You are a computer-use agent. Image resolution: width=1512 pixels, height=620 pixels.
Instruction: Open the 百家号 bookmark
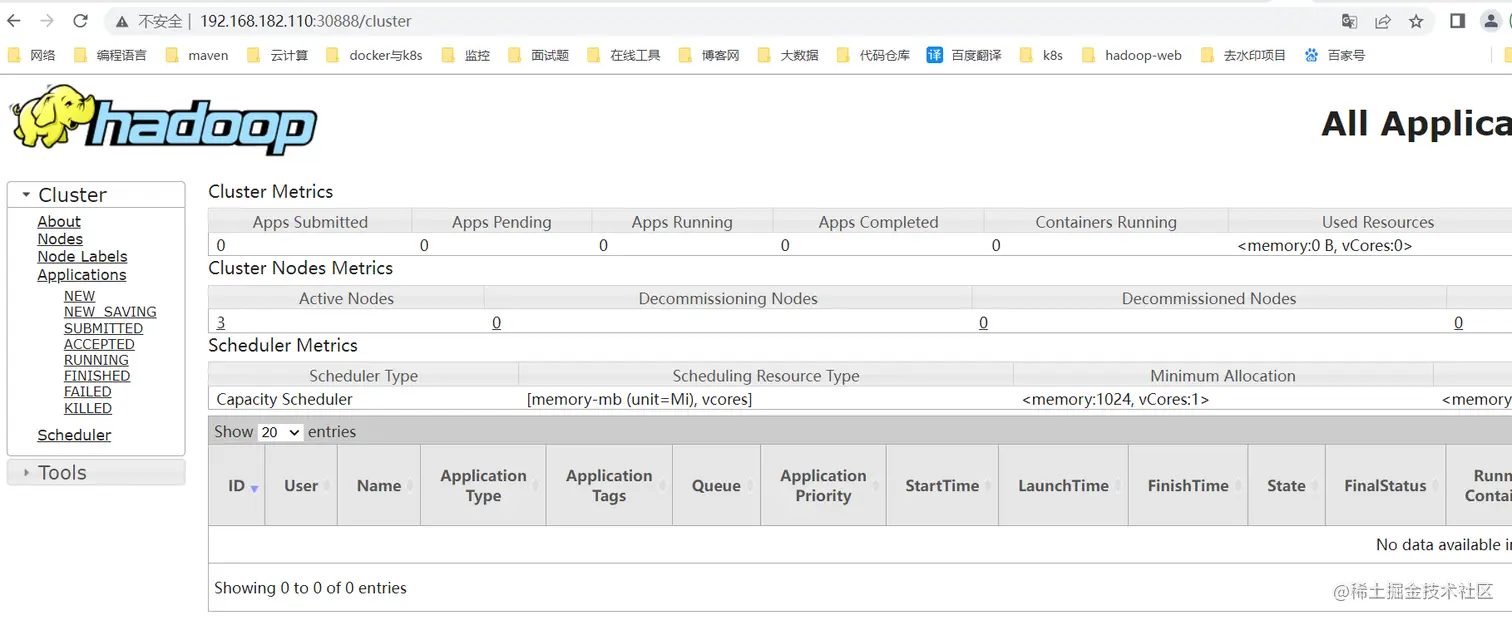point(1335,55)
